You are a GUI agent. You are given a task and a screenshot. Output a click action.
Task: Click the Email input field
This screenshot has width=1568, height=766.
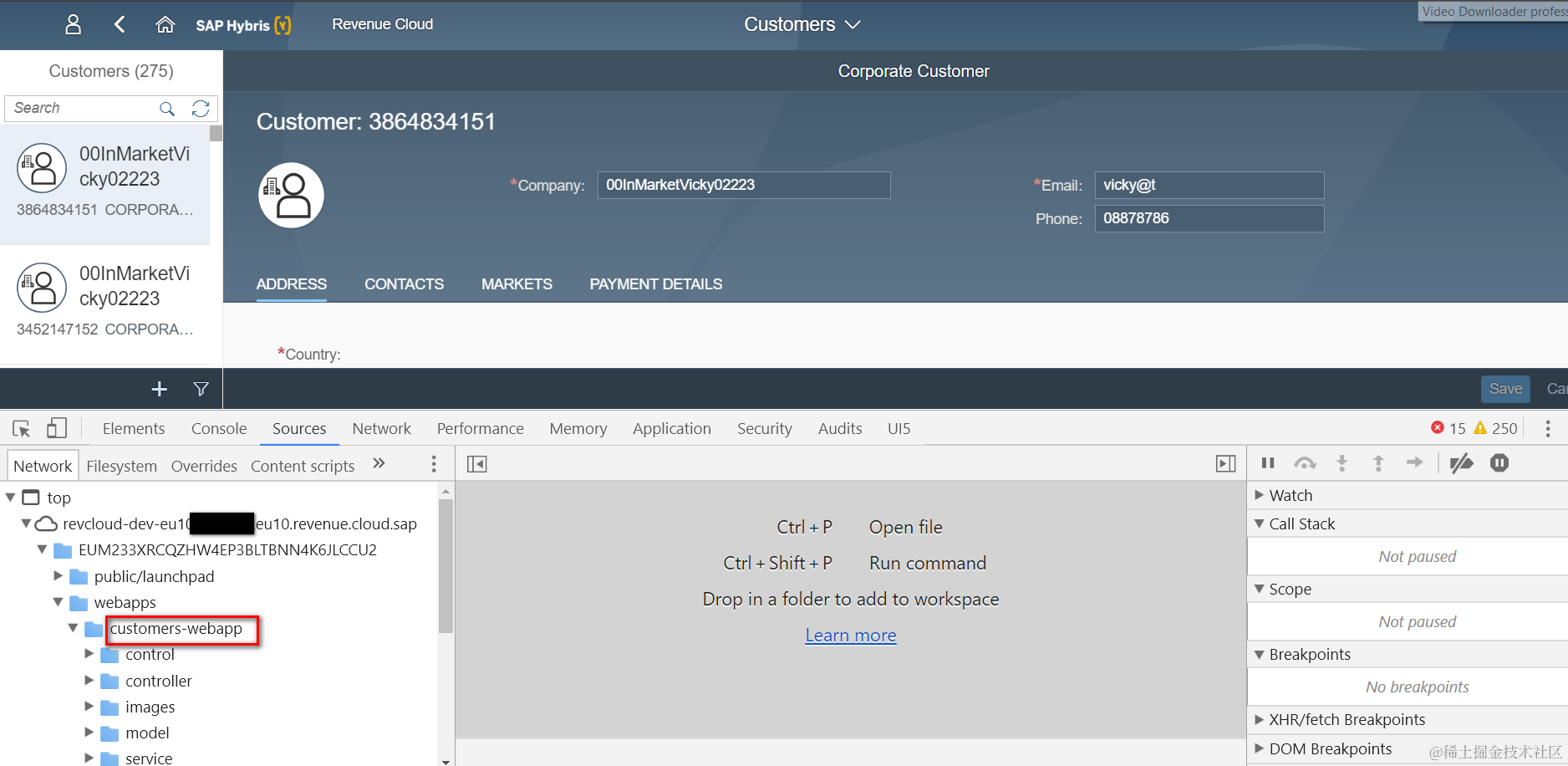coord(1209,185)
